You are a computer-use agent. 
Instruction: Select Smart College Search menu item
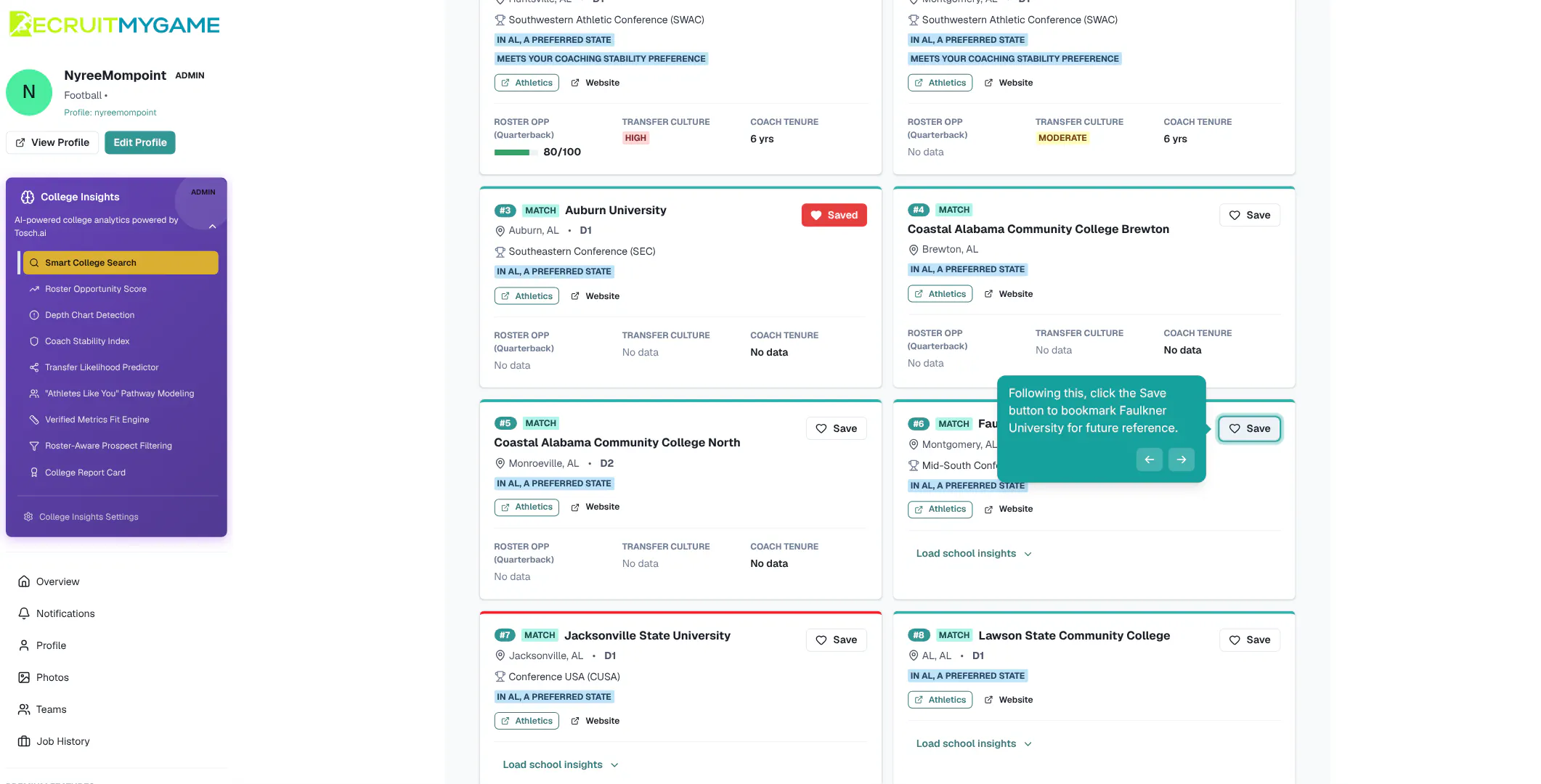coord(121,263)
